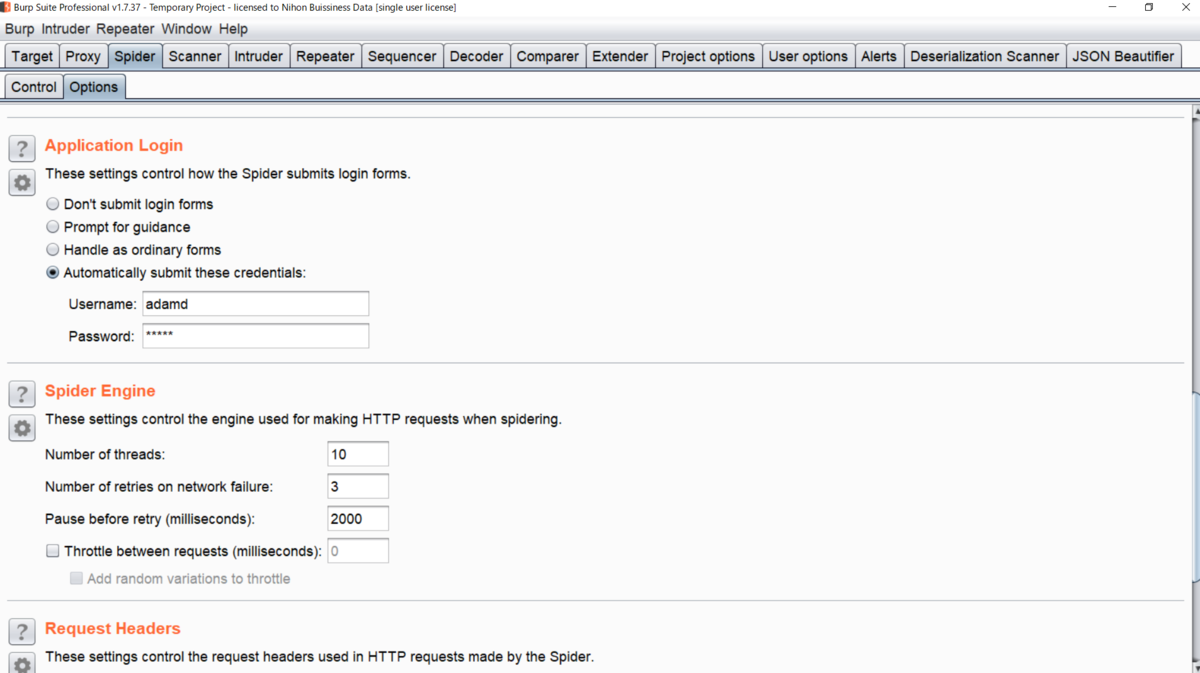Open help for Application Login section

[22, 148]
